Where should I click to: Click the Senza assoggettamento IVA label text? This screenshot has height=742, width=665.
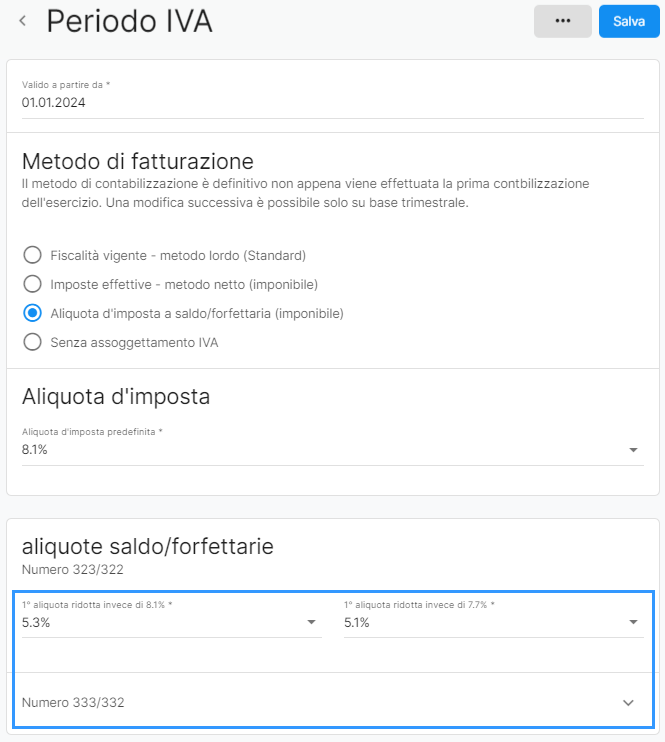pyautogui.click(x=134, y=342)
